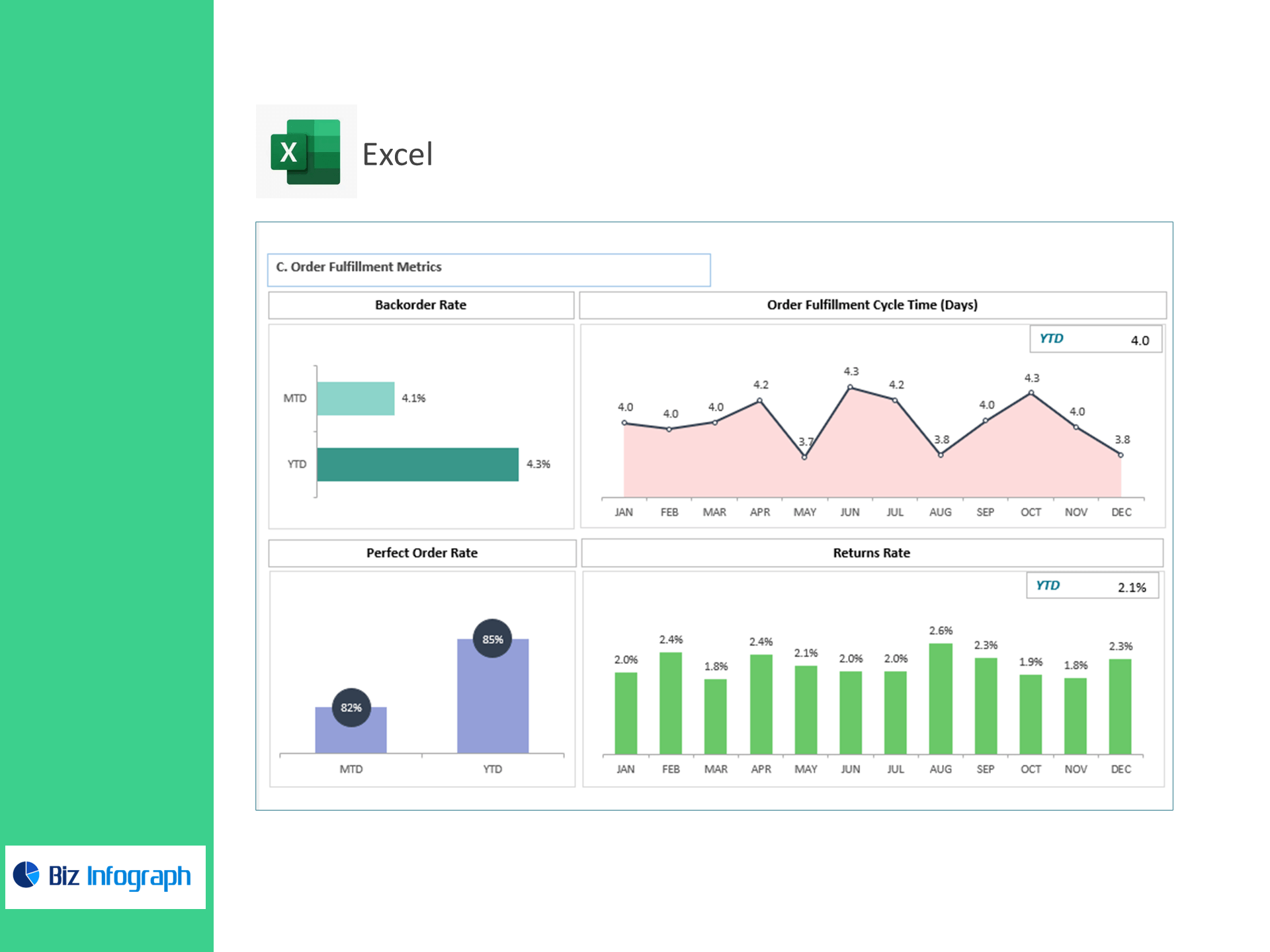
Task: Click the DEC 3.8 line data point
Action: (x=1121, y=455)
